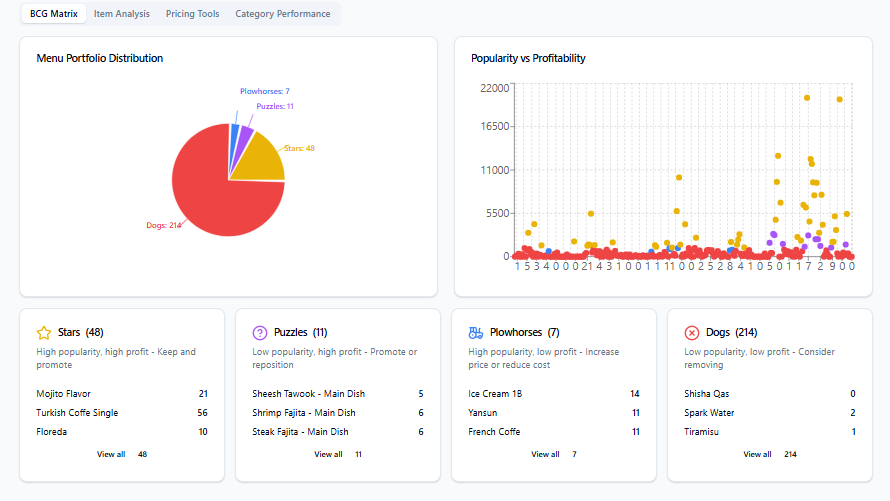Image resolution: width=890 pixels, height=501 pixels.
Task: Click the Plowhorses tractor icon
Action: point(476,332)
